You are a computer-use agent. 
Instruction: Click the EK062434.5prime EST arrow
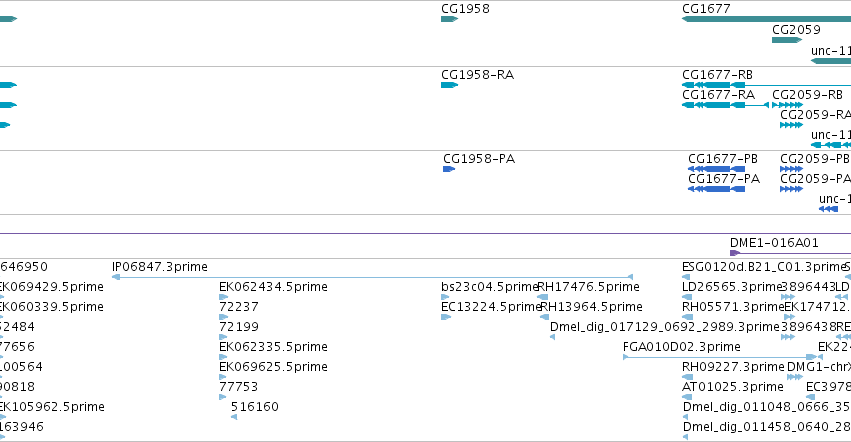coord(223,297)
